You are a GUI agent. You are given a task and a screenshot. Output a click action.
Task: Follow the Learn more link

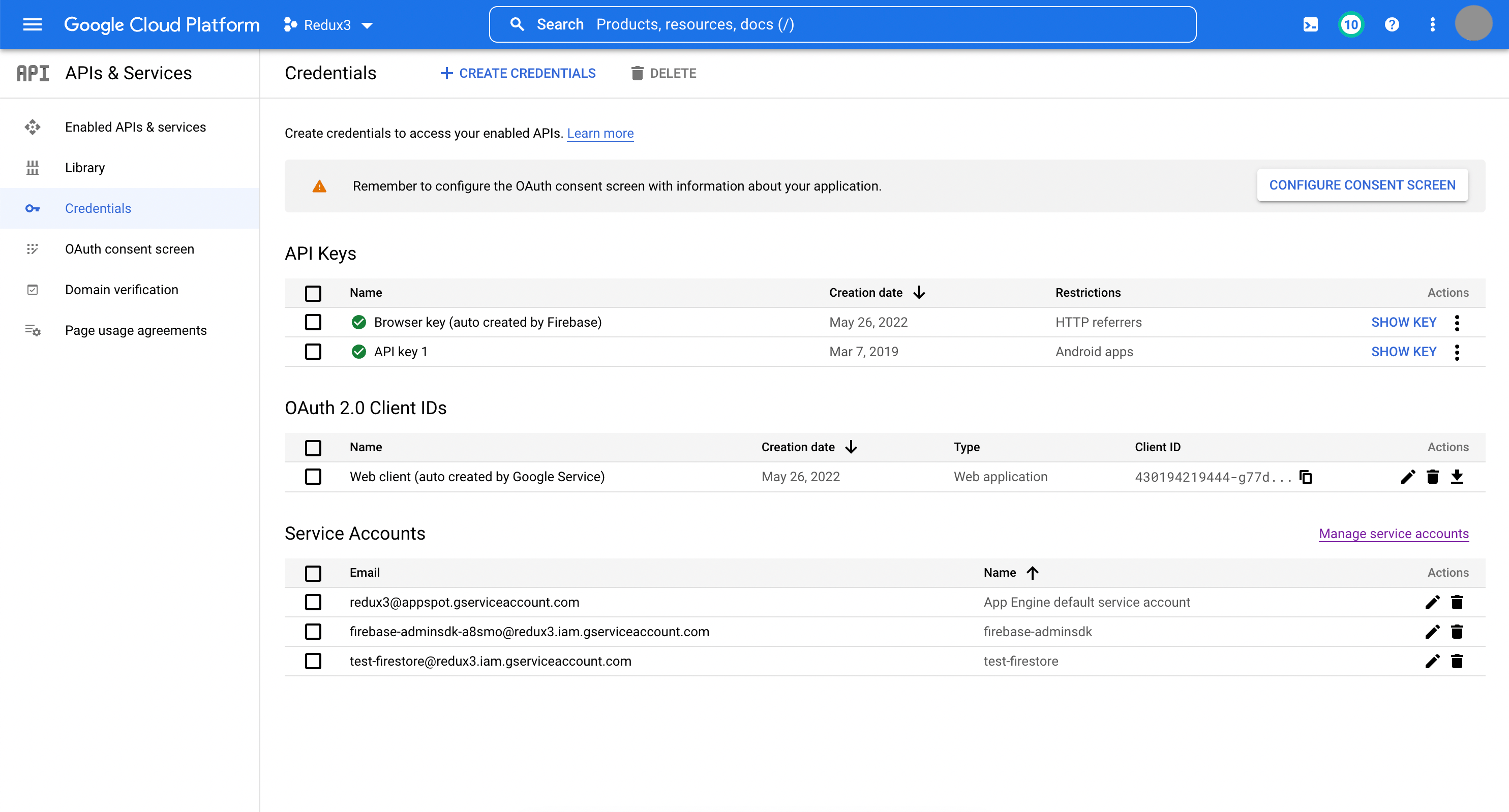[x=600, y=134]
